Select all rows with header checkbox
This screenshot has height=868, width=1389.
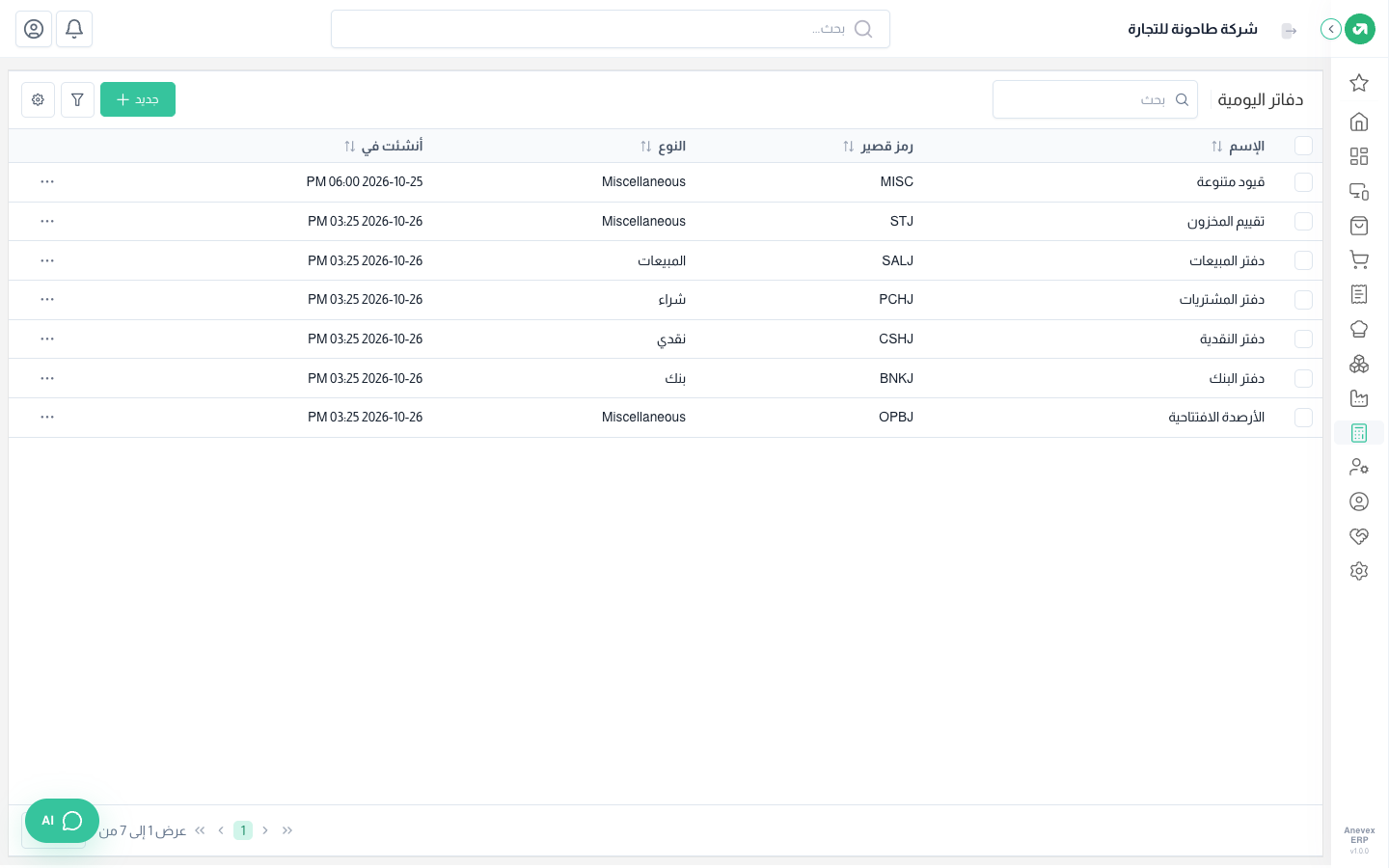point(1303,146)
